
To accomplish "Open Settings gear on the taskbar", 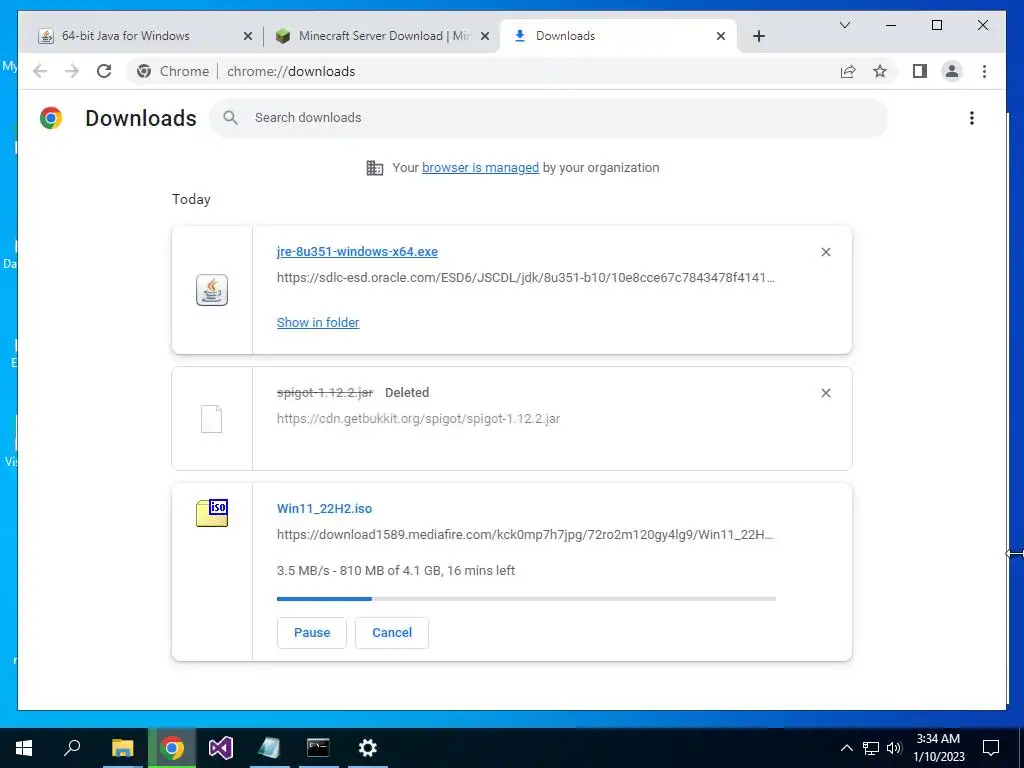I will tap(368, 748).
